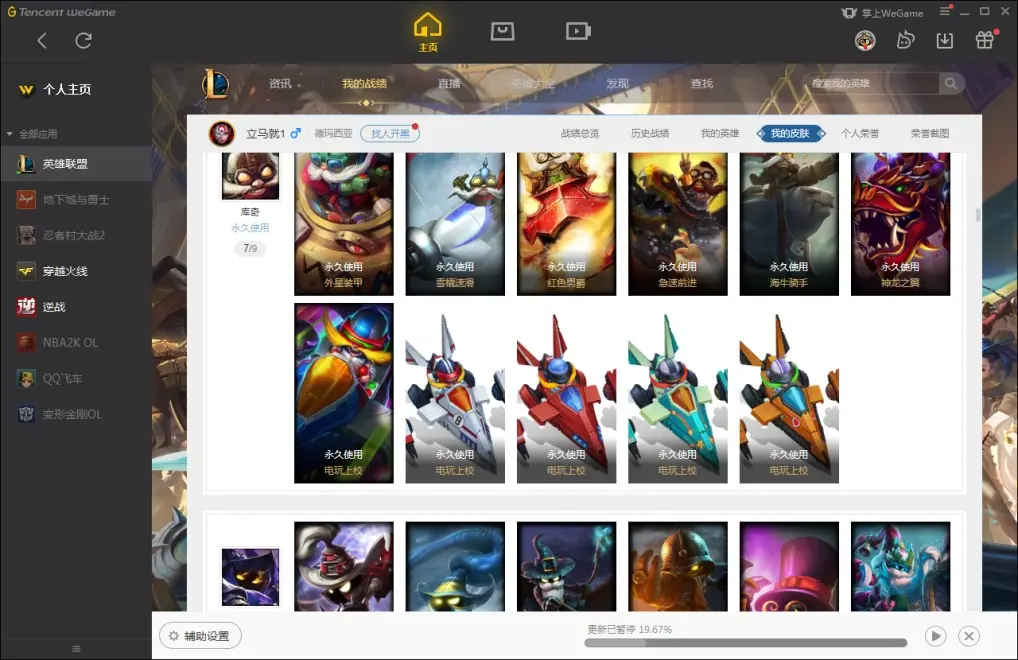This screenshot has height=660, width=1018.
Task: Select 变形金刚OL in the sidebar
Action: [x=76, y=414]
